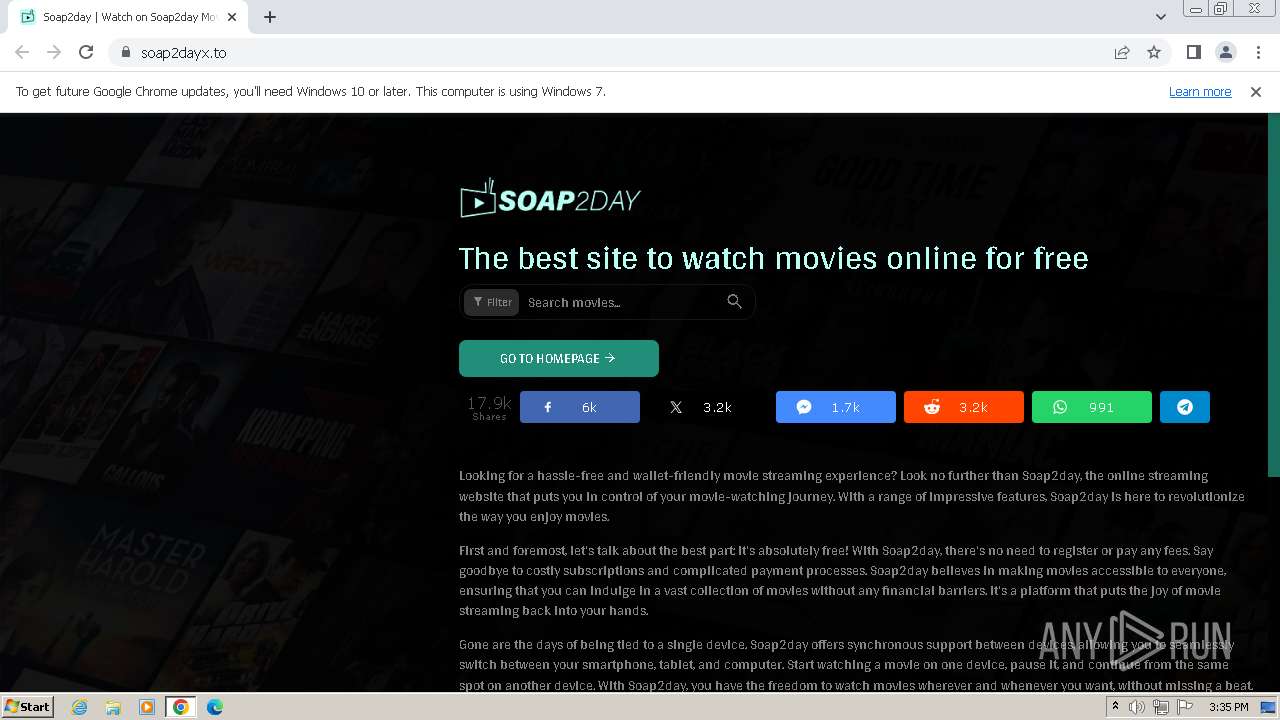Share on Reddit with 3.2k shares

click(964, 407)
